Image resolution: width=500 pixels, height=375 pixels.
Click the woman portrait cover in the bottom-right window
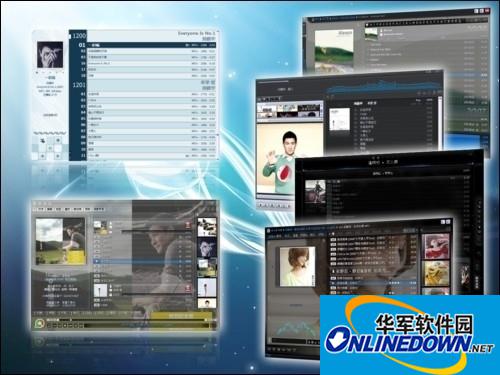297,267
